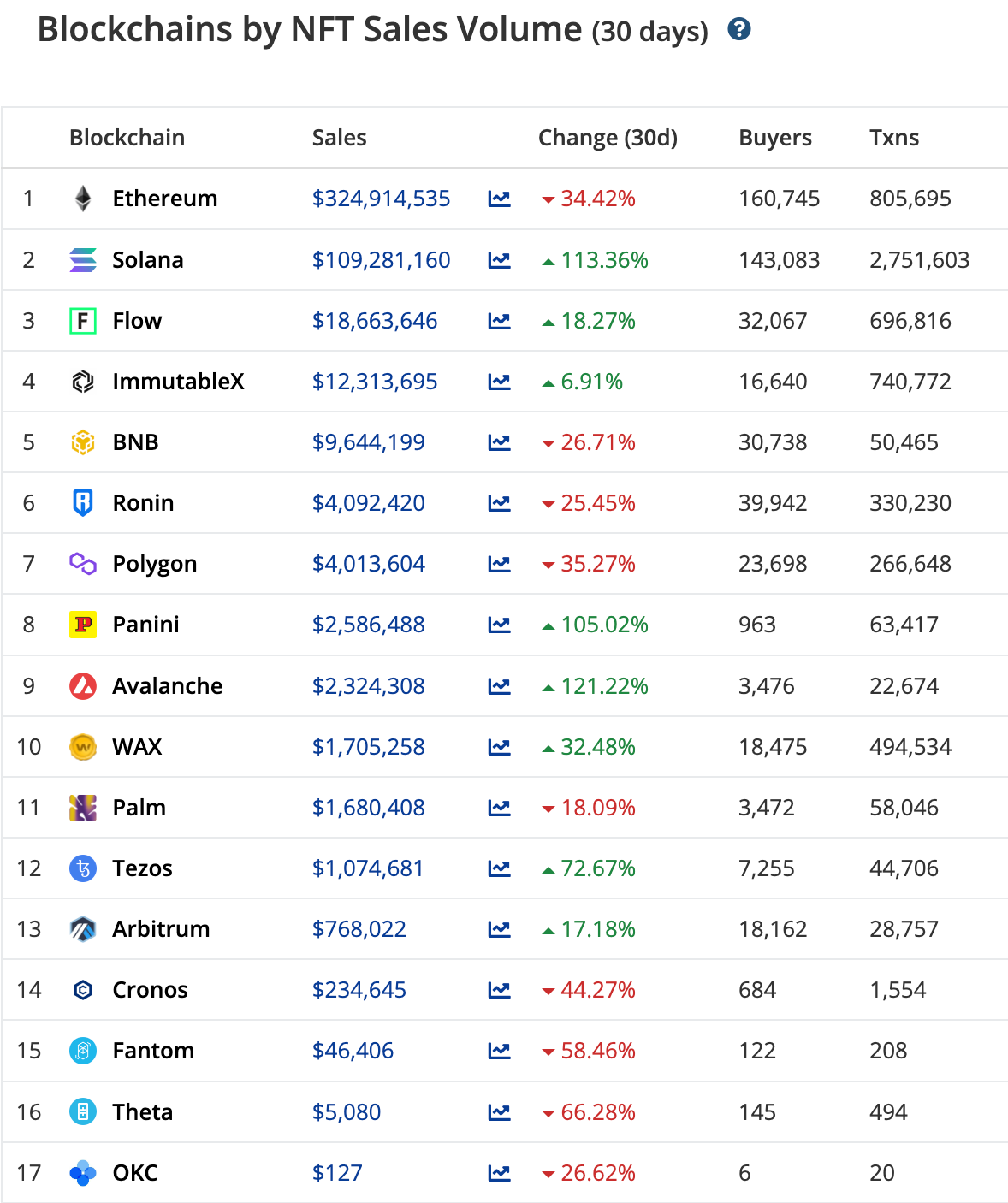Click Fantom sales value $46,406
1008x1203 pixels.
click(x=353, y=1051)
